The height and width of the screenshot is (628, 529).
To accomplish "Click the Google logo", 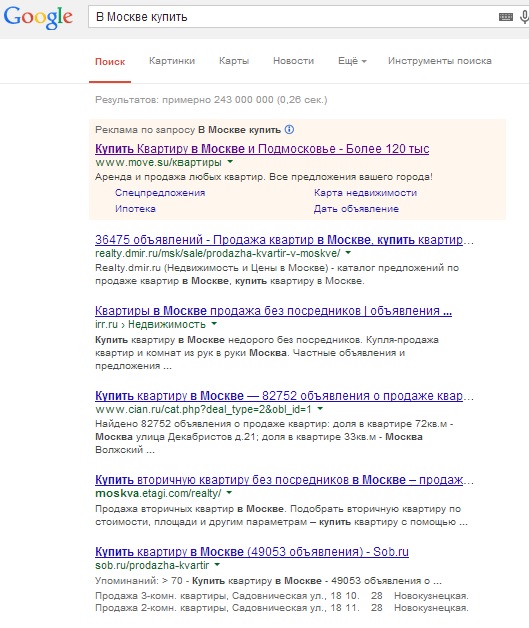I will click(38, 18).
